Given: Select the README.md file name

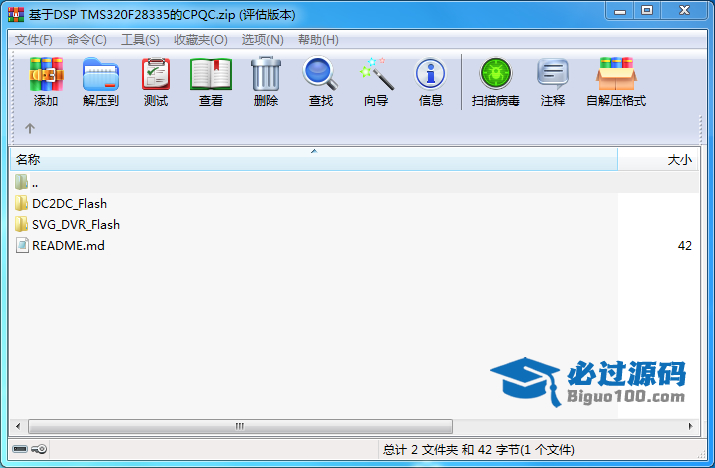Looking at the screenshot, I should 68,245.
